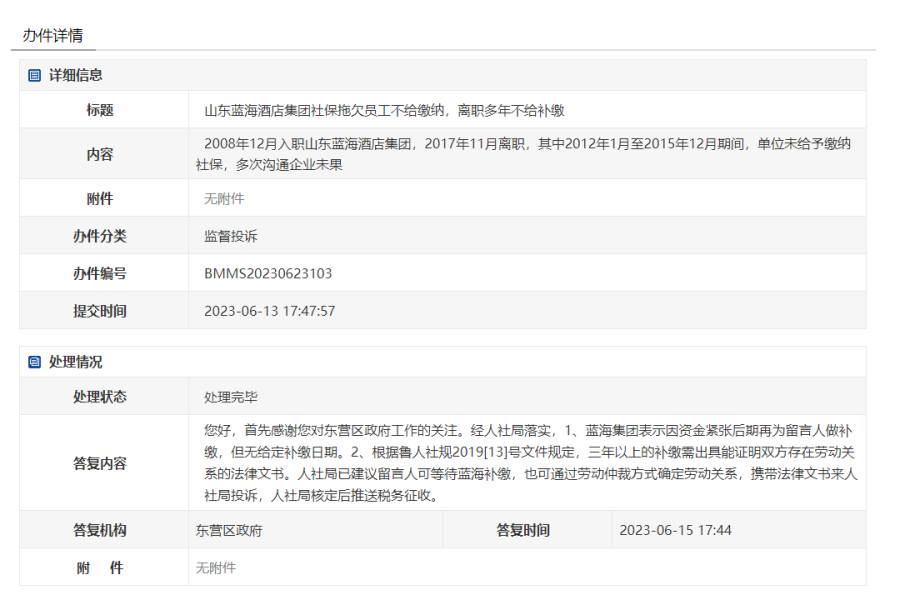Click case number BMMS20230623103
The width and height of the screenshot is (900, 605).
coord(268,273)
